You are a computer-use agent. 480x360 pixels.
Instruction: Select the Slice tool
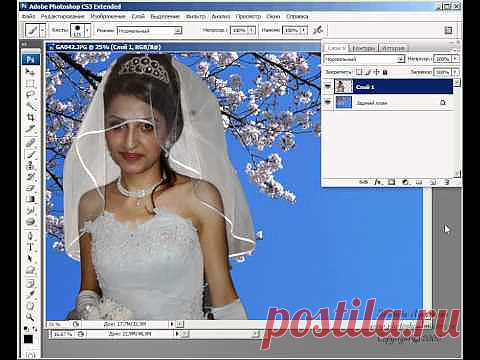pos(30,129)
